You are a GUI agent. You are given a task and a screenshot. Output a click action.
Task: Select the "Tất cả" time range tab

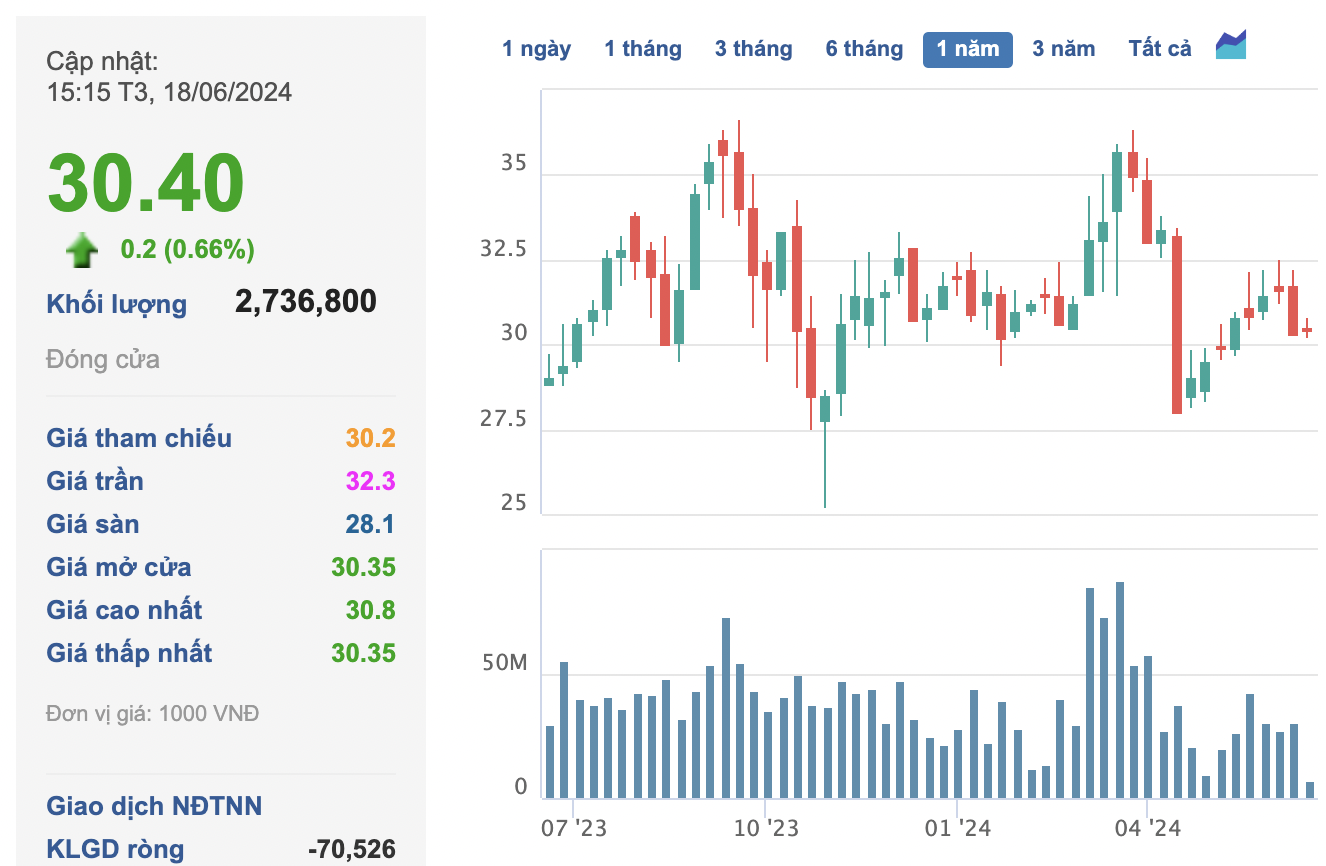pos(1160,49)
